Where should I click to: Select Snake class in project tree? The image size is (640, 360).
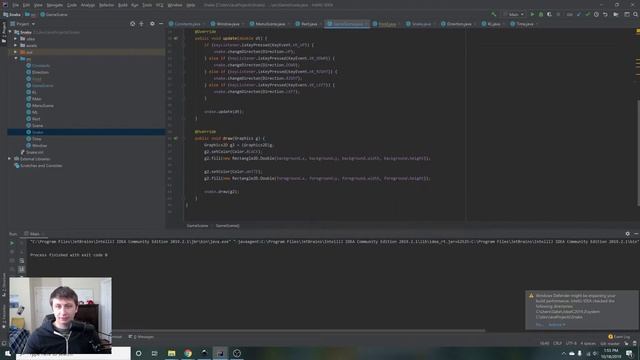(38, 132)
